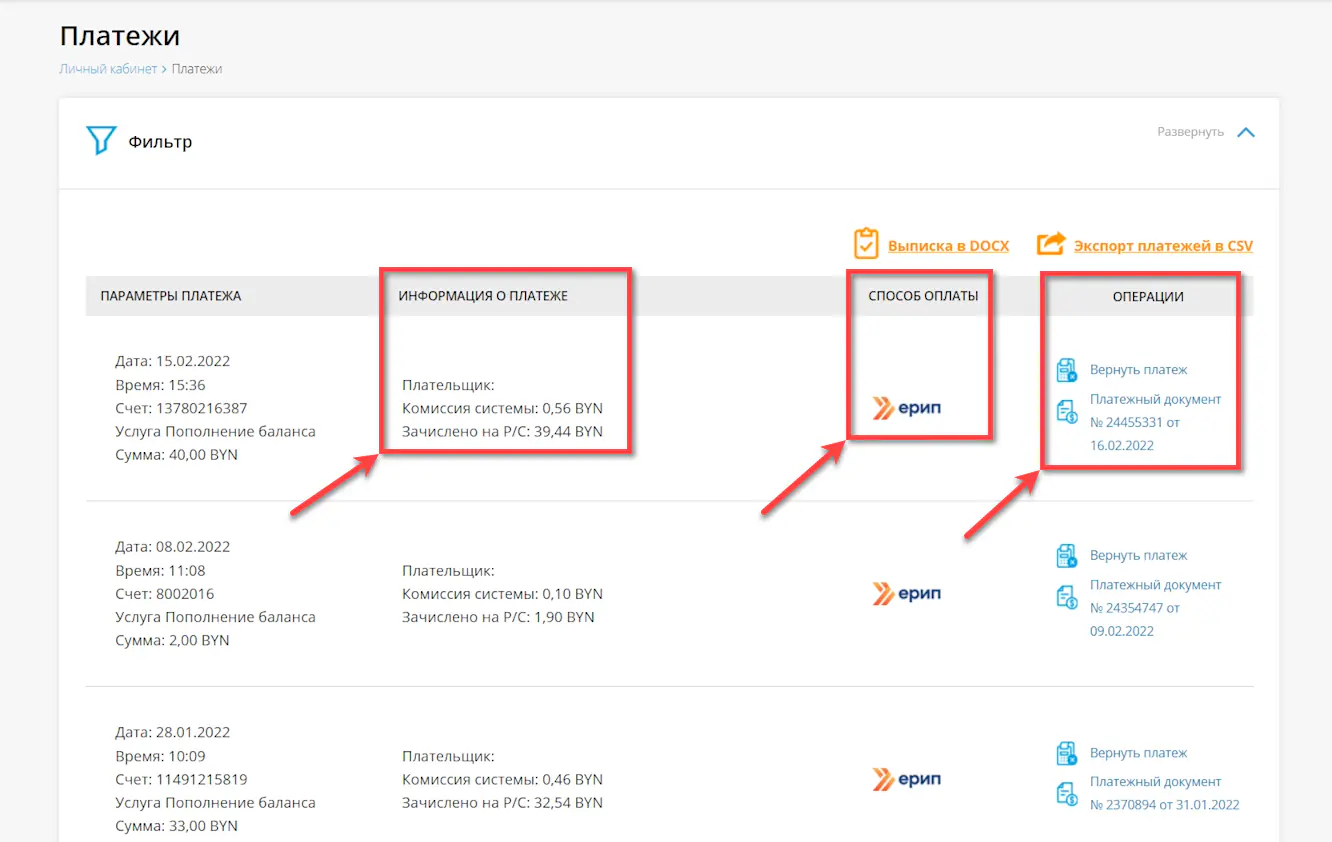Click payment document icon for 15.02.2022 payment
The image size is (1332, 842).
[1067, 411]
